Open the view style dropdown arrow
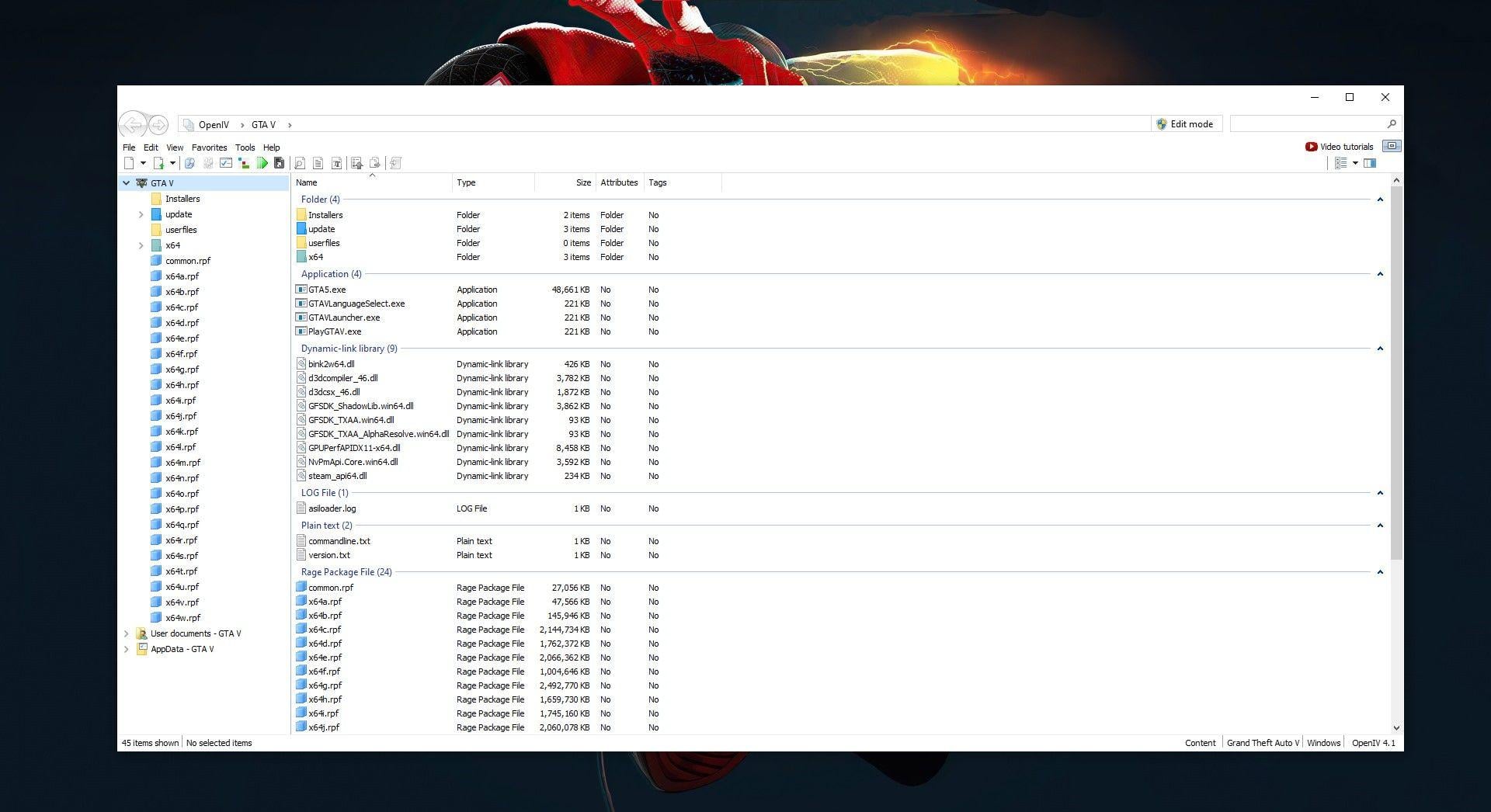1491x812 pixels. [x=1356, y=163]
